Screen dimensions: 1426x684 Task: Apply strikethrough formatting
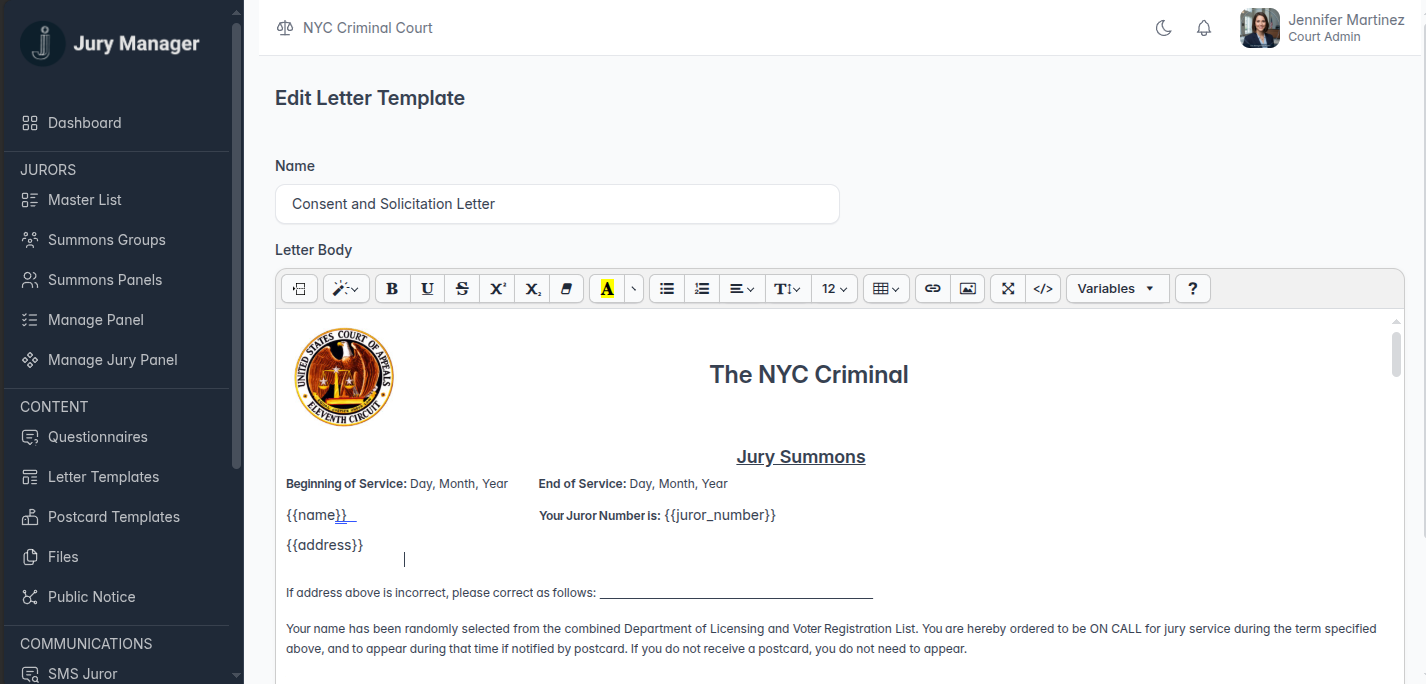coord(462,289)
